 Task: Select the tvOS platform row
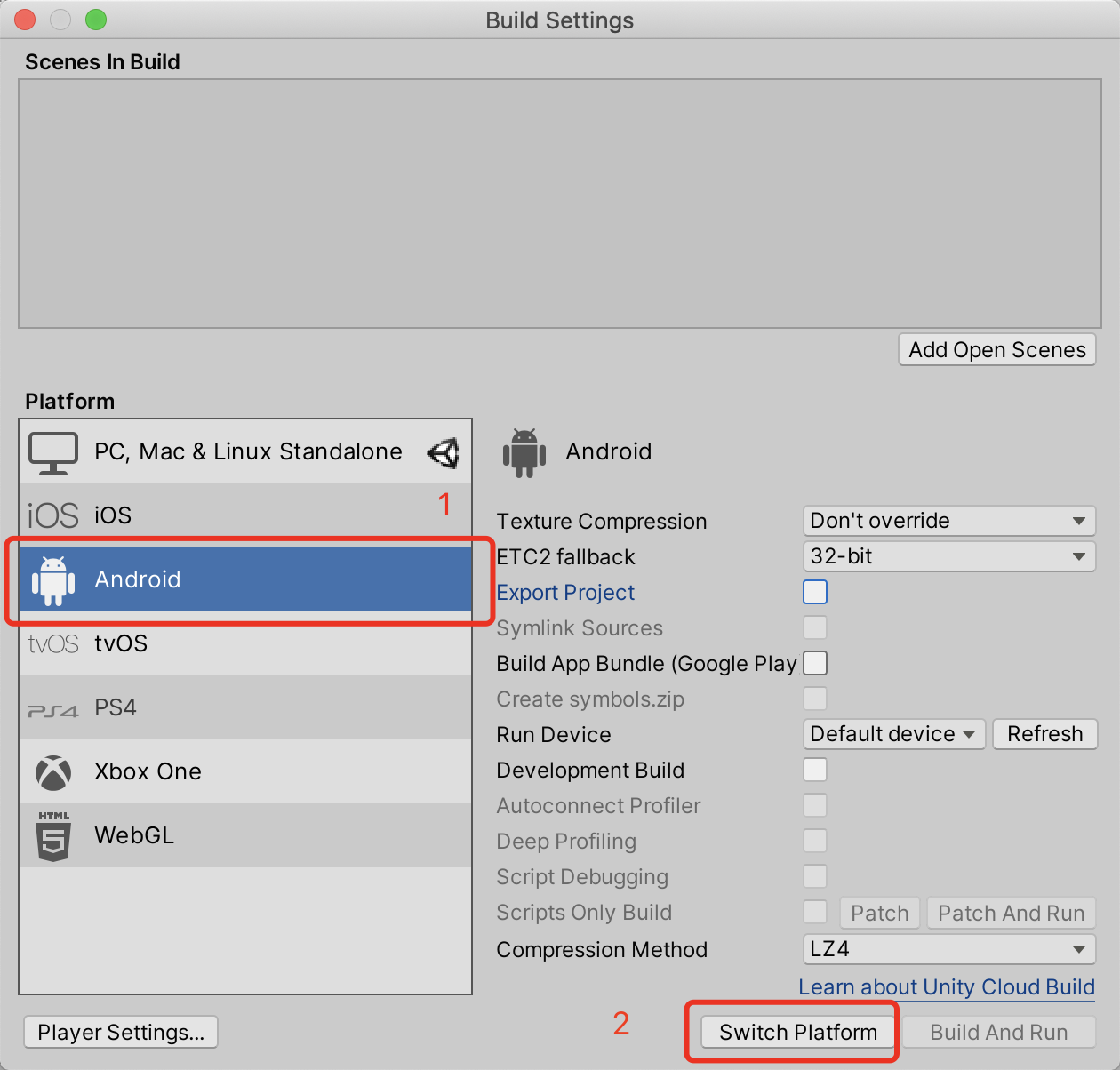245,643
